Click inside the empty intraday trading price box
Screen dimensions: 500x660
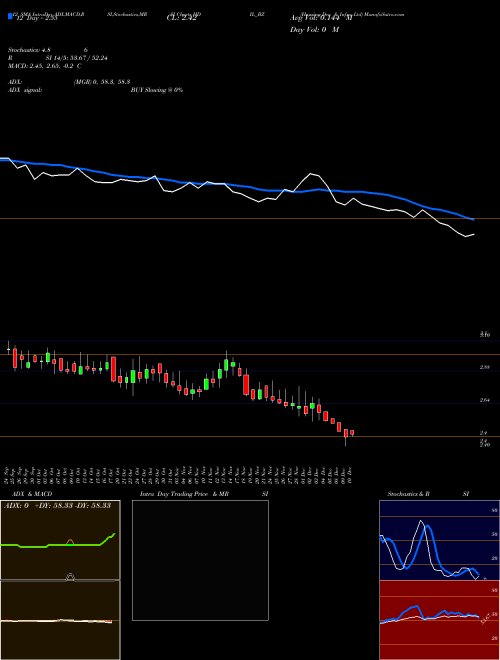coord(200,560)
